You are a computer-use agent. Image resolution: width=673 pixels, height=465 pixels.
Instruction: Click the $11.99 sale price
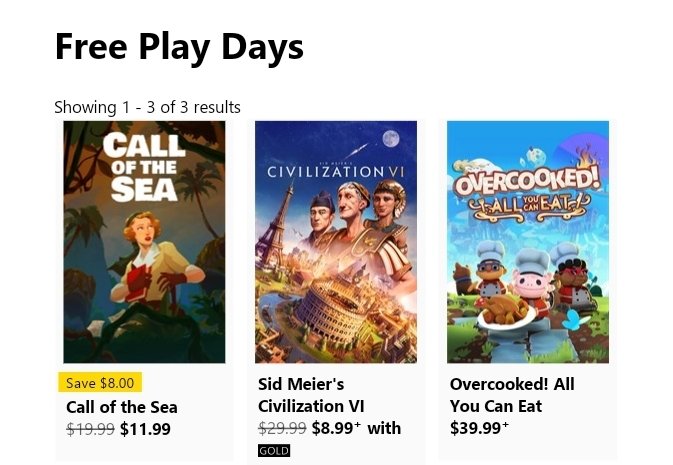[146, 429]
